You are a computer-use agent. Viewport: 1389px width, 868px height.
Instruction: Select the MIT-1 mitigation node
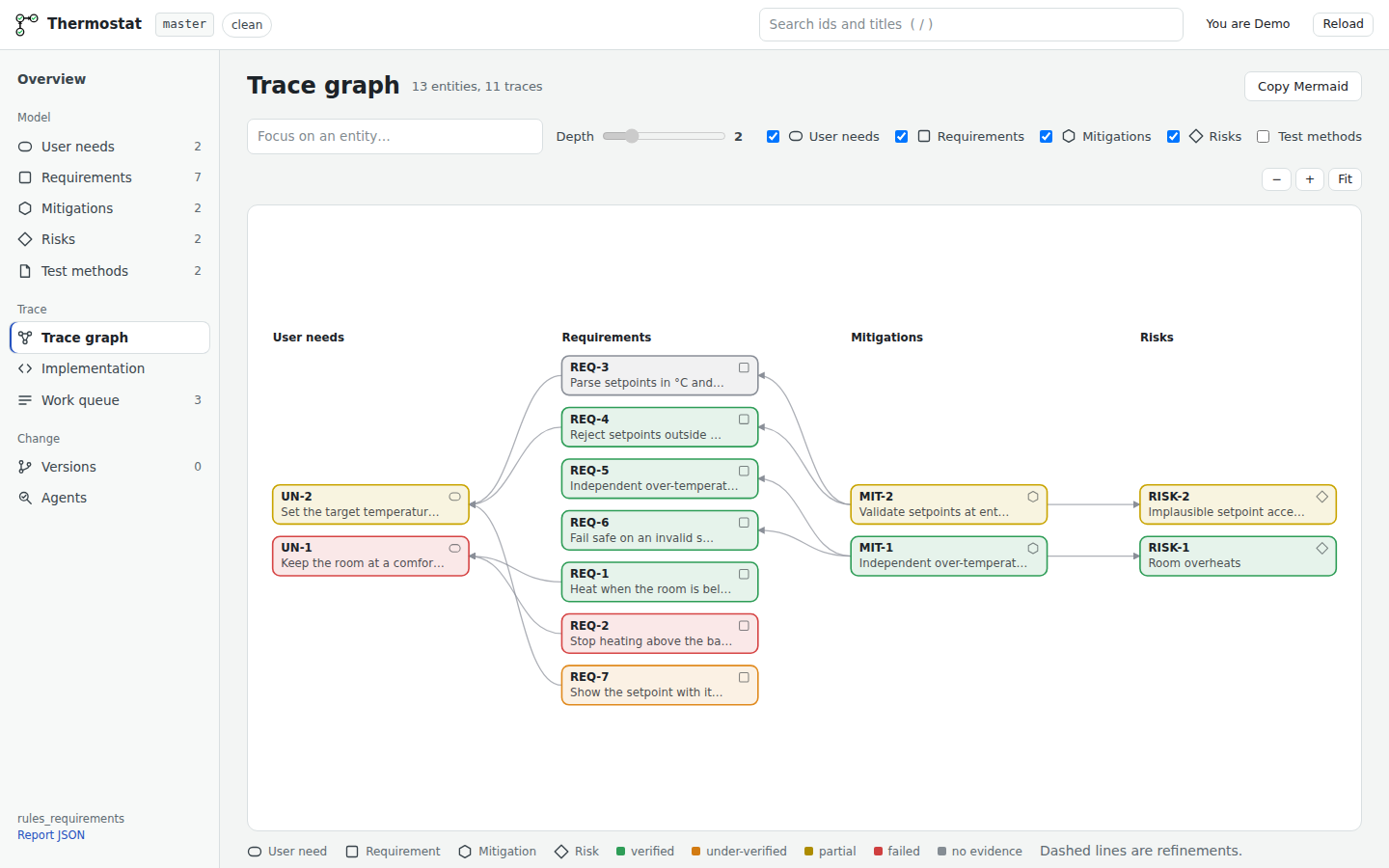tap(949, 556)
